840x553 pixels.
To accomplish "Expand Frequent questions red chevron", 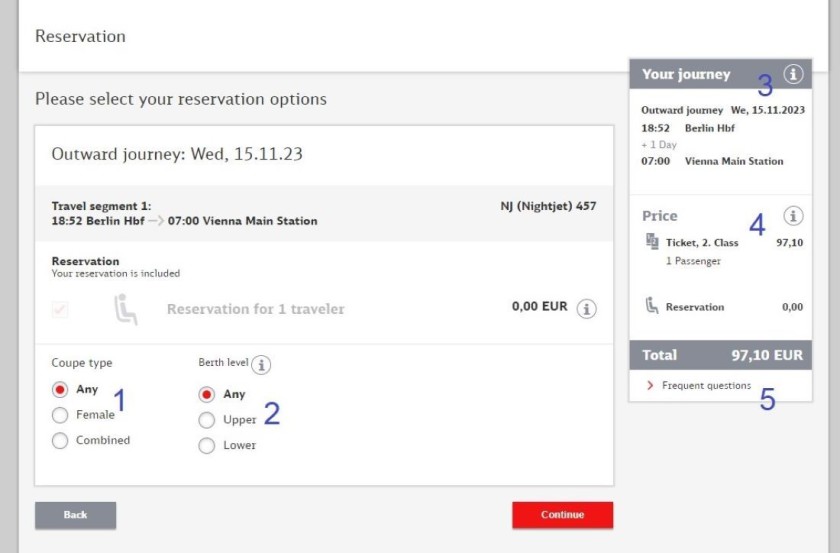I will point(650,386).
